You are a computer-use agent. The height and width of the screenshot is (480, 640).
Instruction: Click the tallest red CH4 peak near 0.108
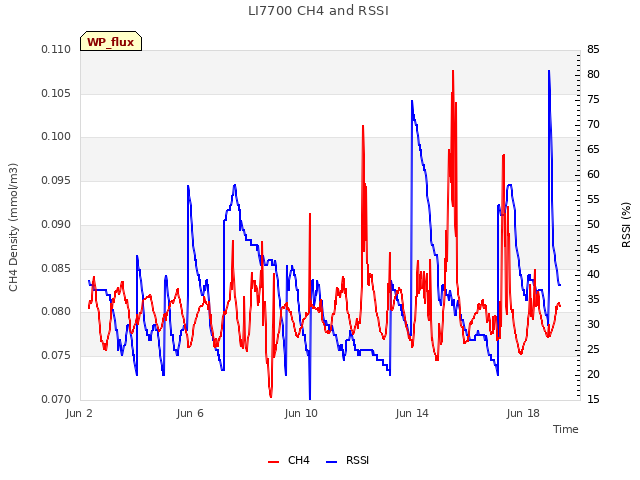453,72
